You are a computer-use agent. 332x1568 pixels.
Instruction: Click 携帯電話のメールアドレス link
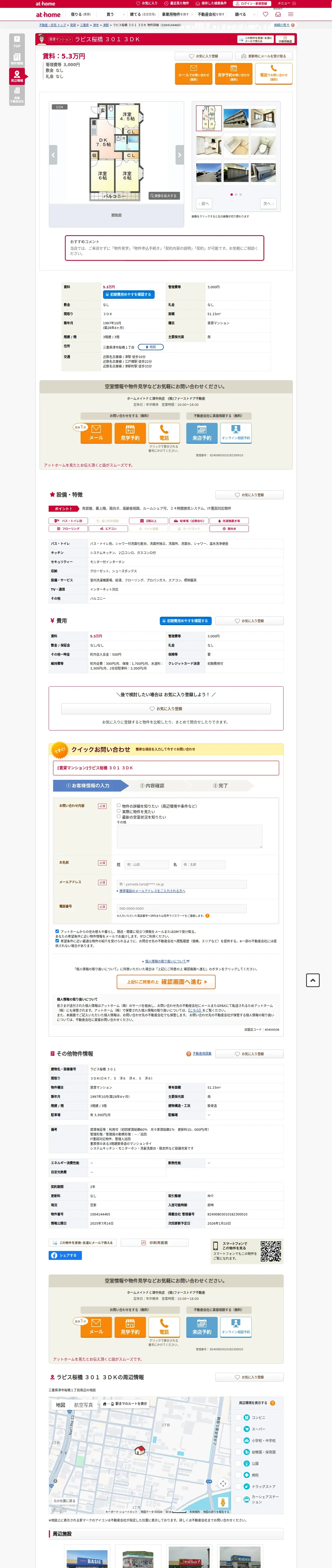(x=152, y=891)
